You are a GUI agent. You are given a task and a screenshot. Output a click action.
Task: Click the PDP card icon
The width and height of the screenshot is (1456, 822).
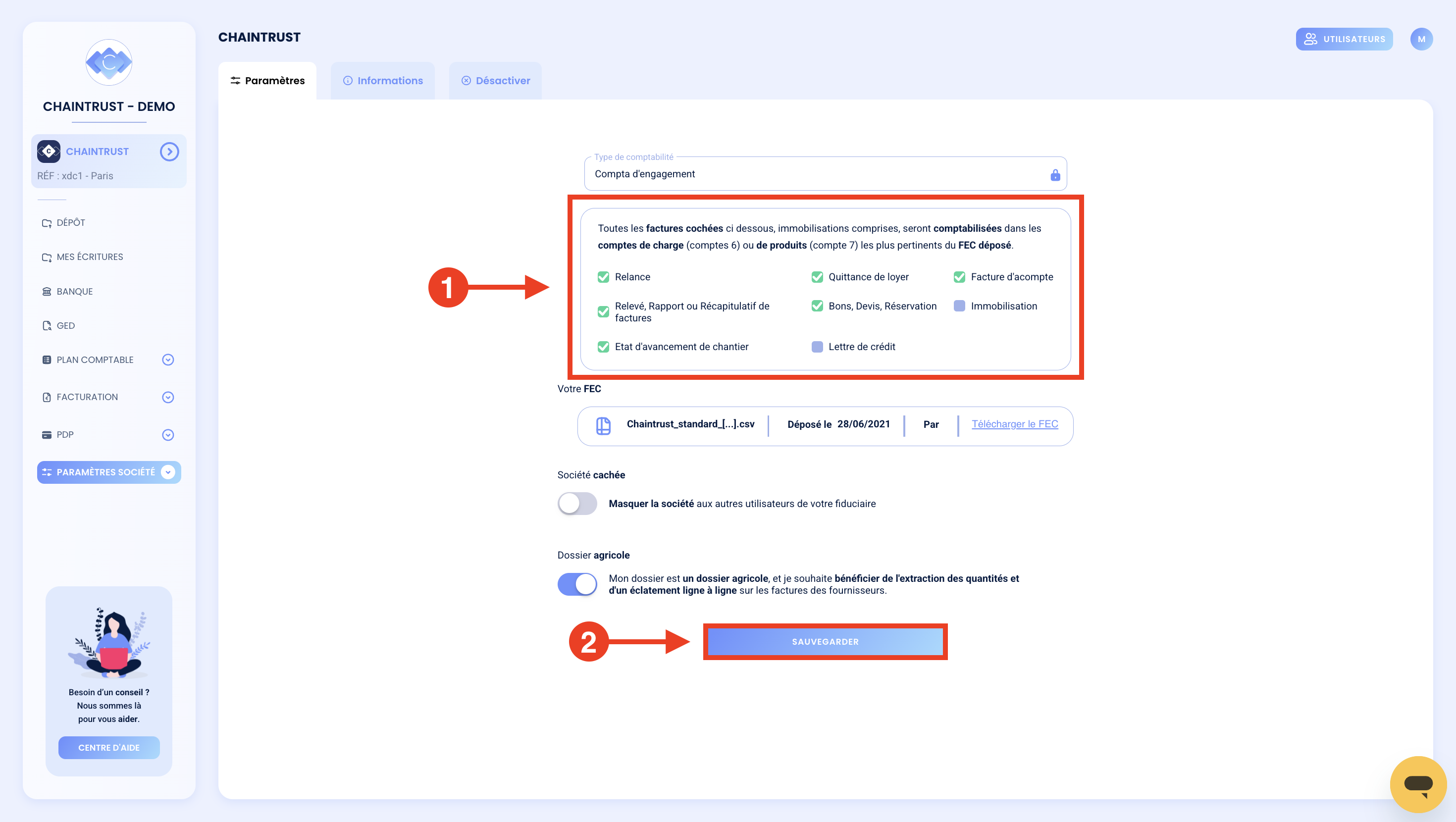pyautogui.click(x=47, y=435)
